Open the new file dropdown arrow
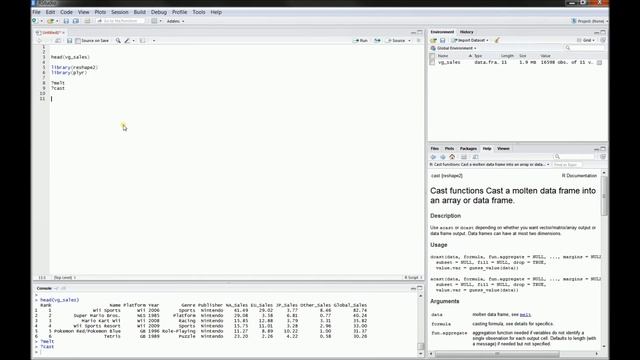Viewport: 640px width, 360px height. pos(41,21)
